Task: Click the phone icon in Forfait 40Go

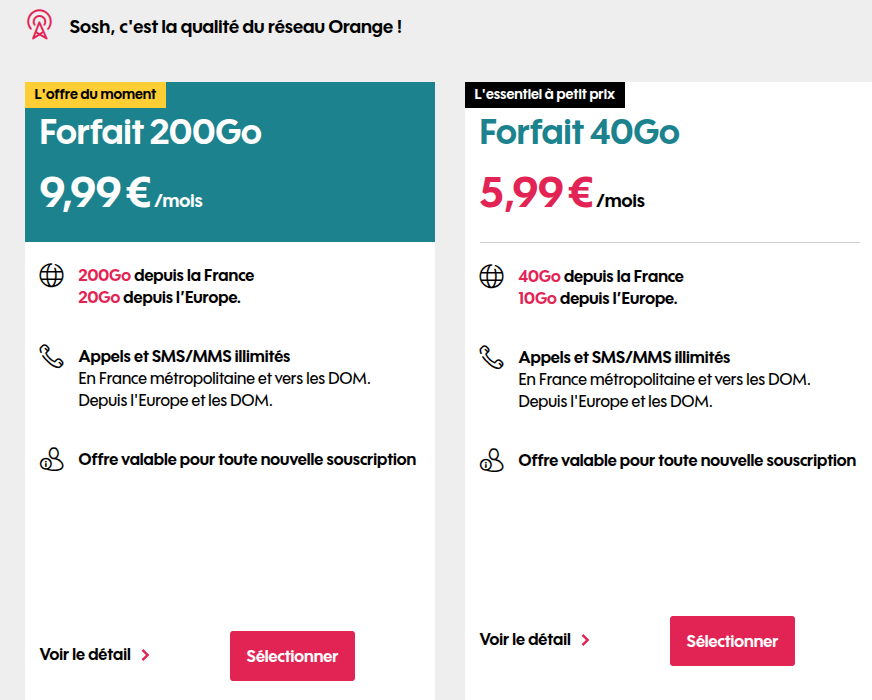Action: 491,356
